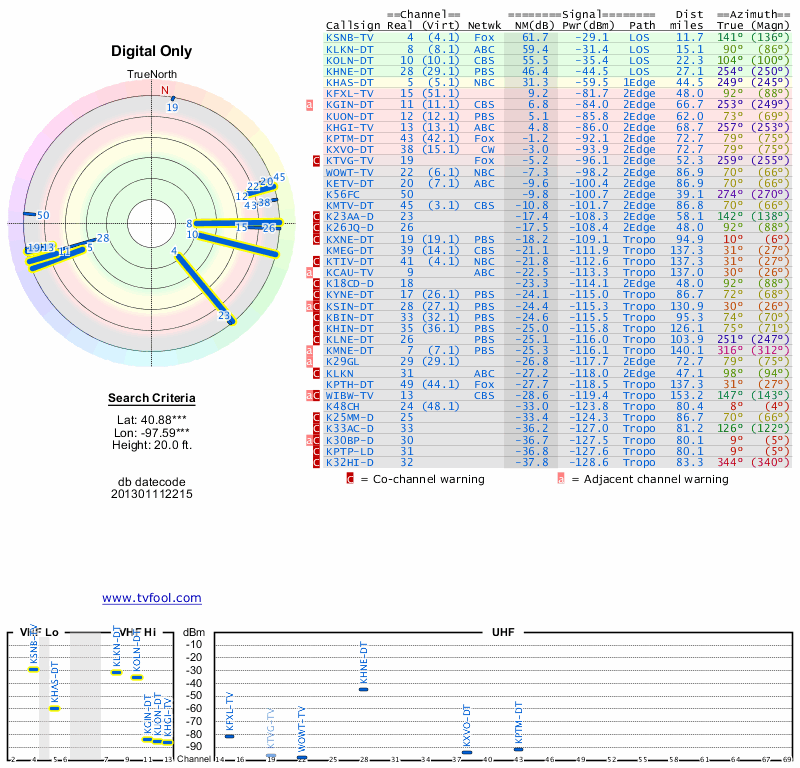Click the KFXL-TV marker in the UHF chart
The width and height of the screenshot is (800, 768).
click(x=230, y=736)
